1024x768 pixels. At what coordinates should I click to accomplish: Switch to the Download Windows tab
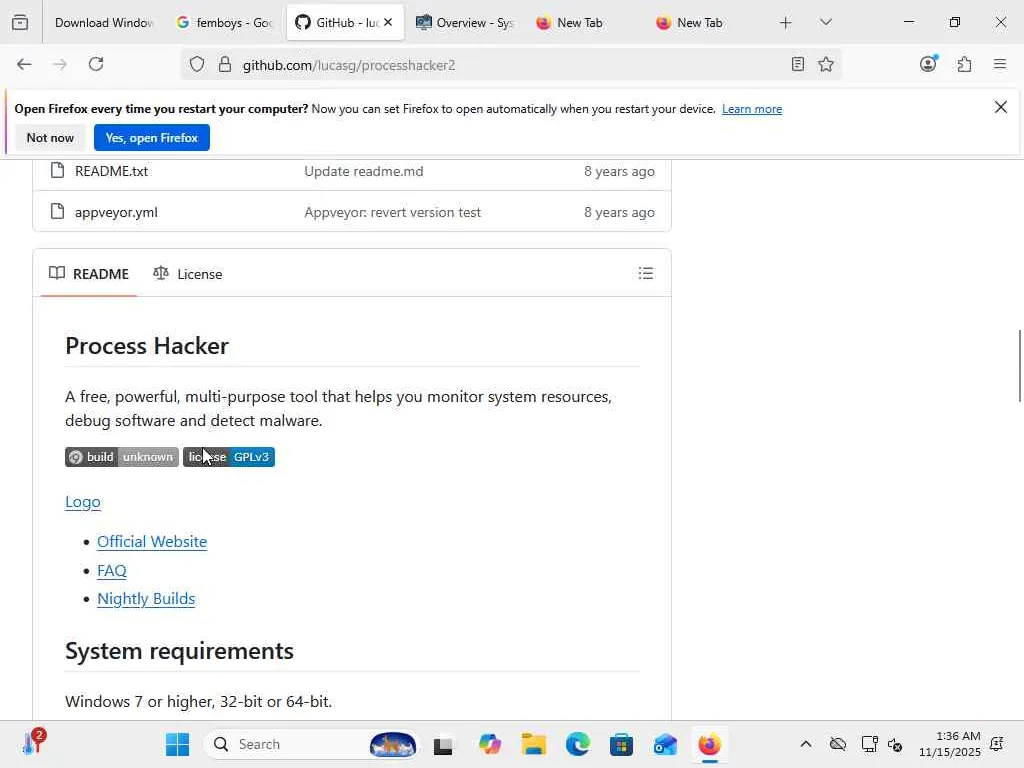pyautogui.click(x=102, y=22)
